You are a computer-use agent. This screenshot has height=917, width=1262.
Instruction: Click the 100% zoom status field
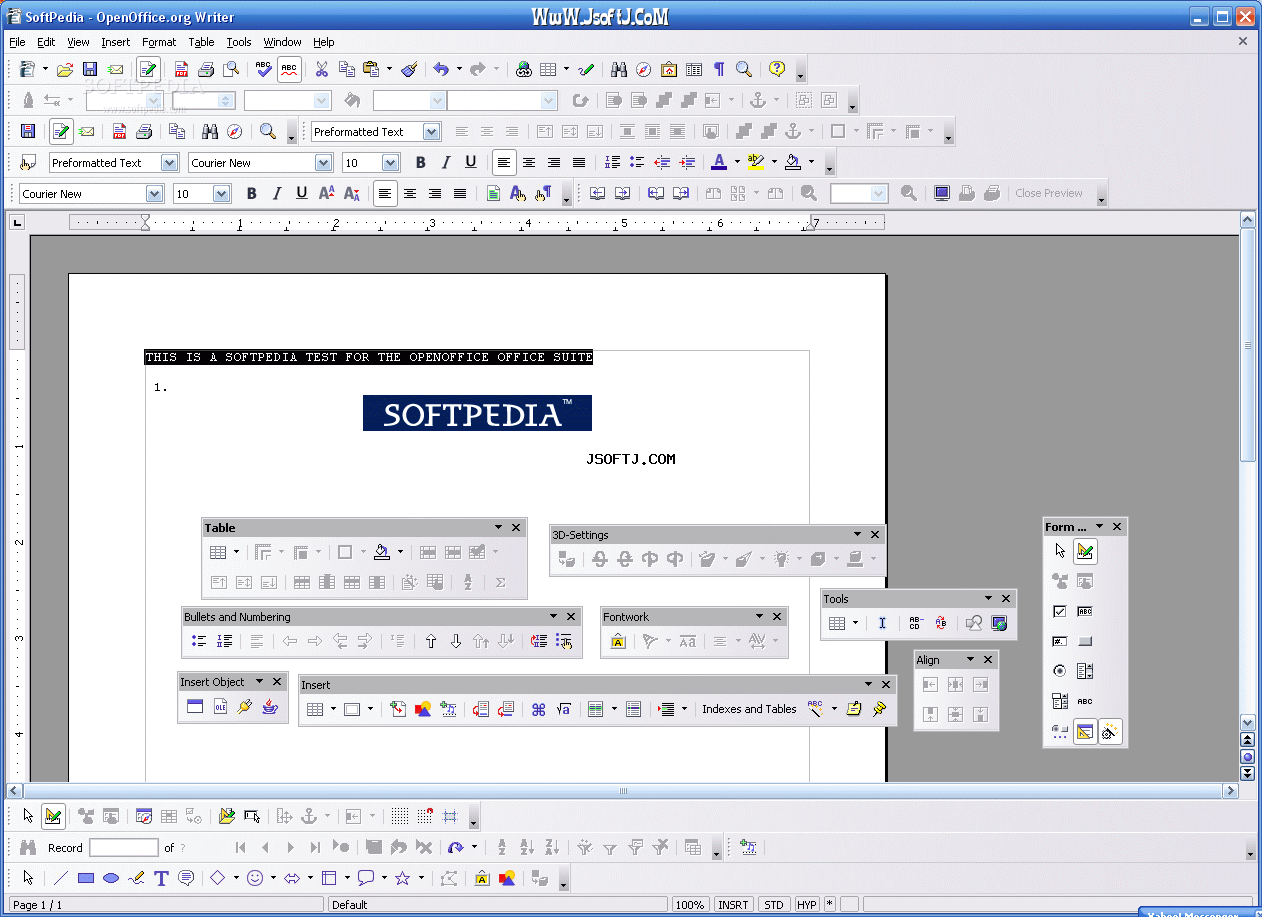tap(689, 905)
